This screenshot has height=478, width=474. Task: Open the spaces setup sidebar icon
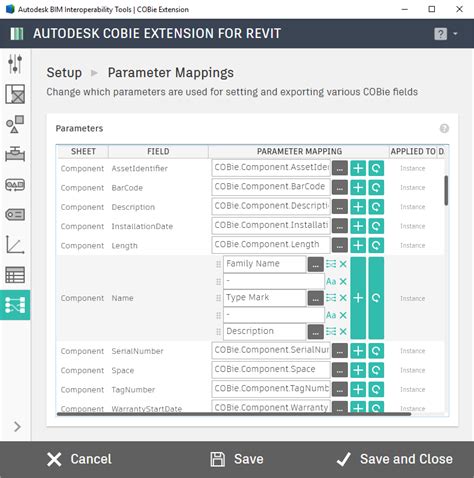pyautogui.click(x=15, y=94)
